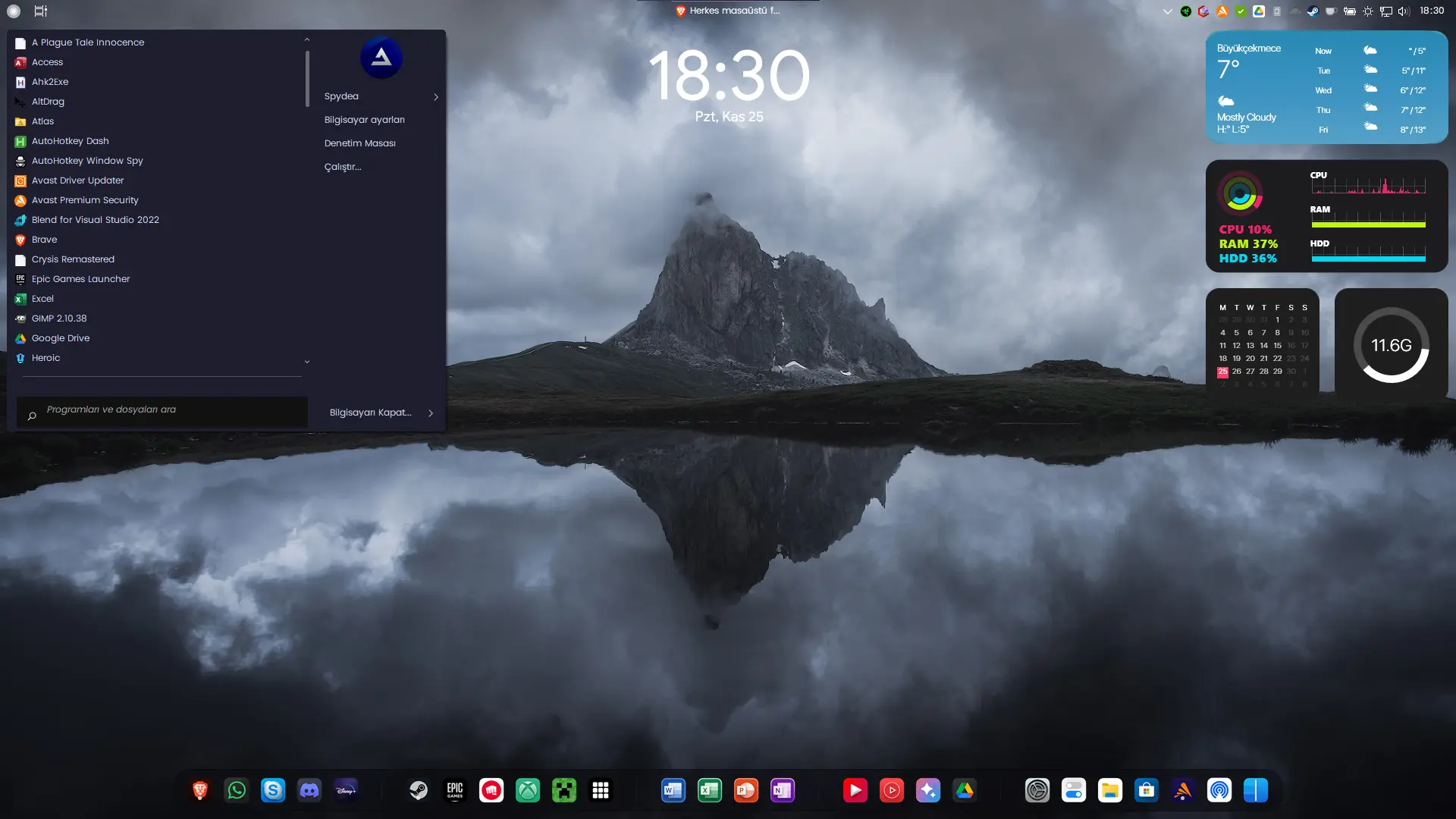Expand shutdown options arrow beside Bilgisayarı Kapat
1456x819 pixels.
tap(431, 413)
